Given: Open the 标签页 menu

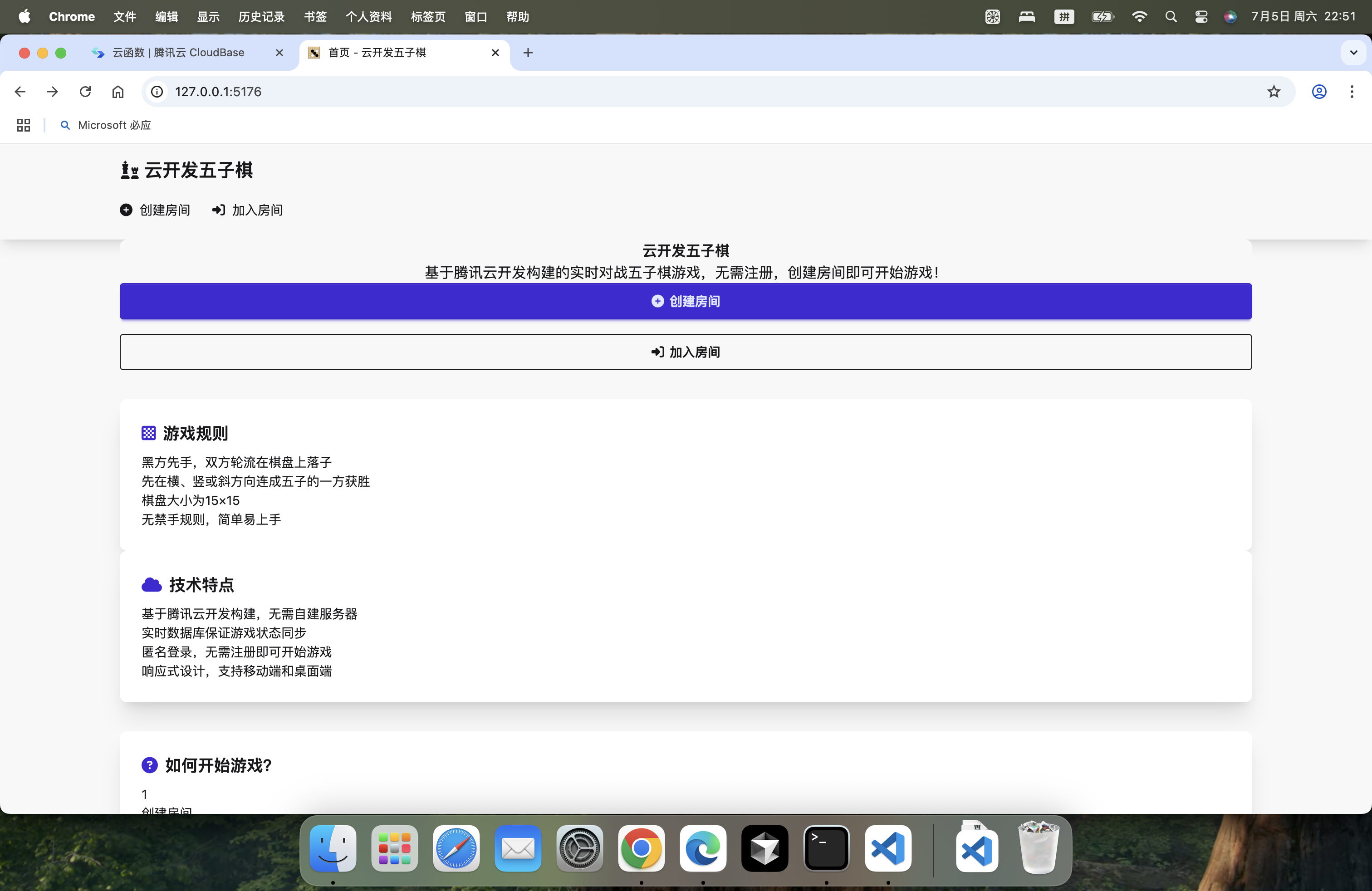Looking at the screenshot, I should click(428, 17).
